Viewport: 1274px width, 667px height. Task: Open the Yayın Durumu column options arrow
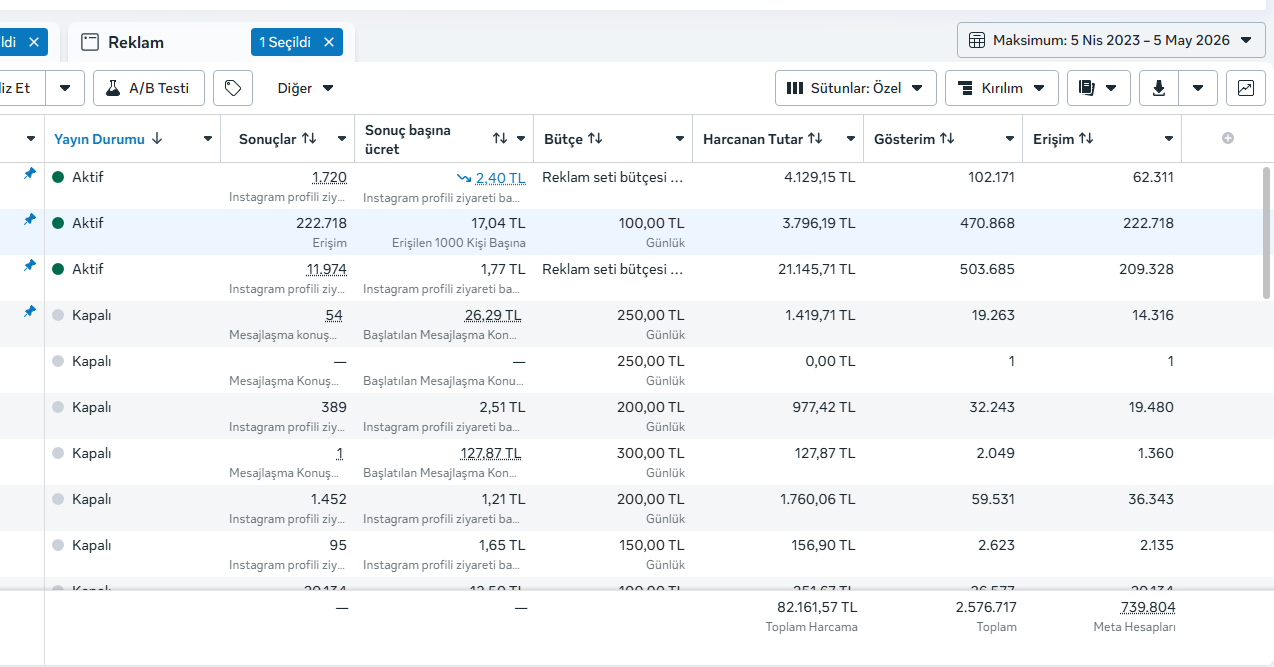pos(208,139)
